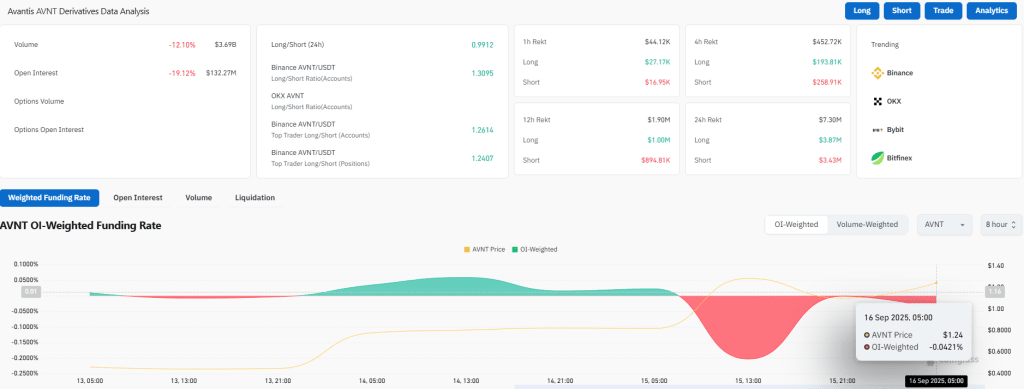Click Binance exchange name in Trending
Screen dimensions: 1024x389
[900, 73]
